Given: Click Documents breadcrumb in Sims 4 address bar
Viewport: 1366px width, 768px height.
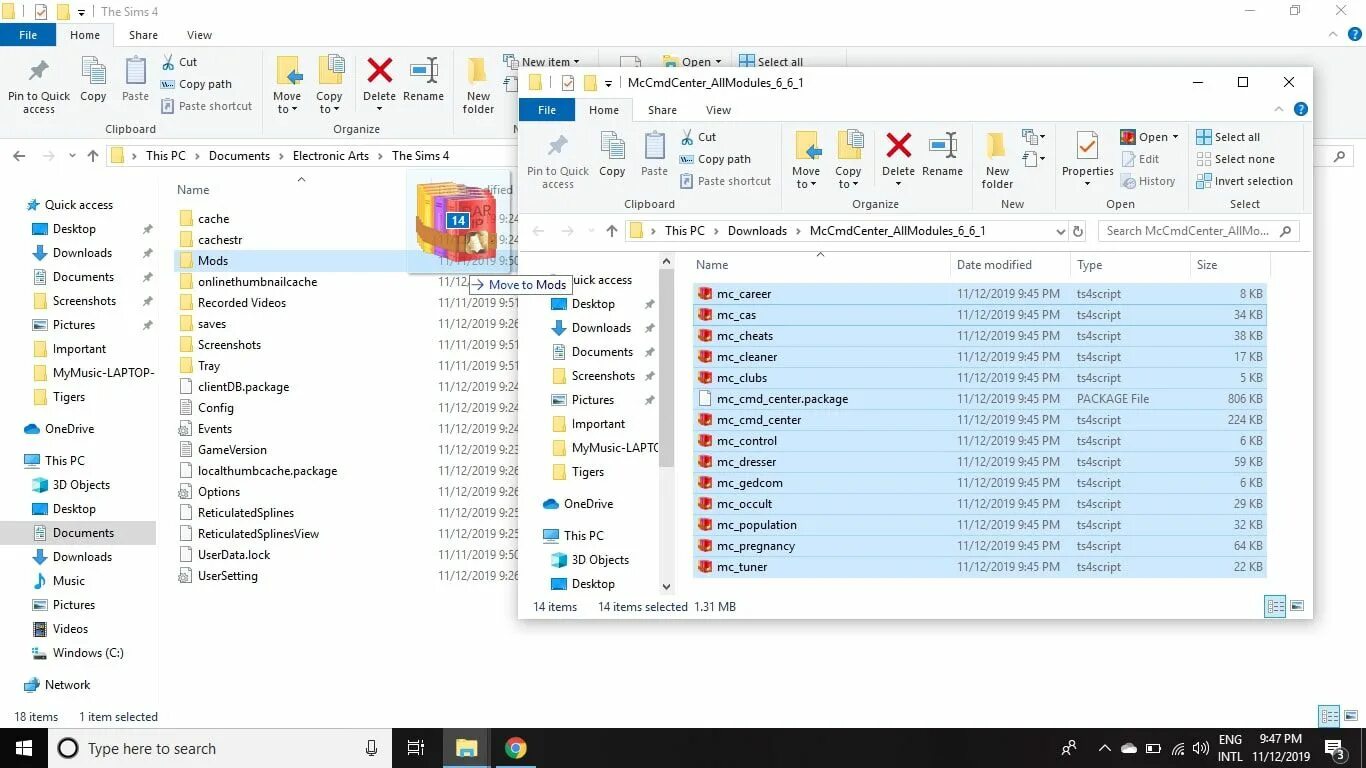Looking at the screenshot, I should (239, 156).
